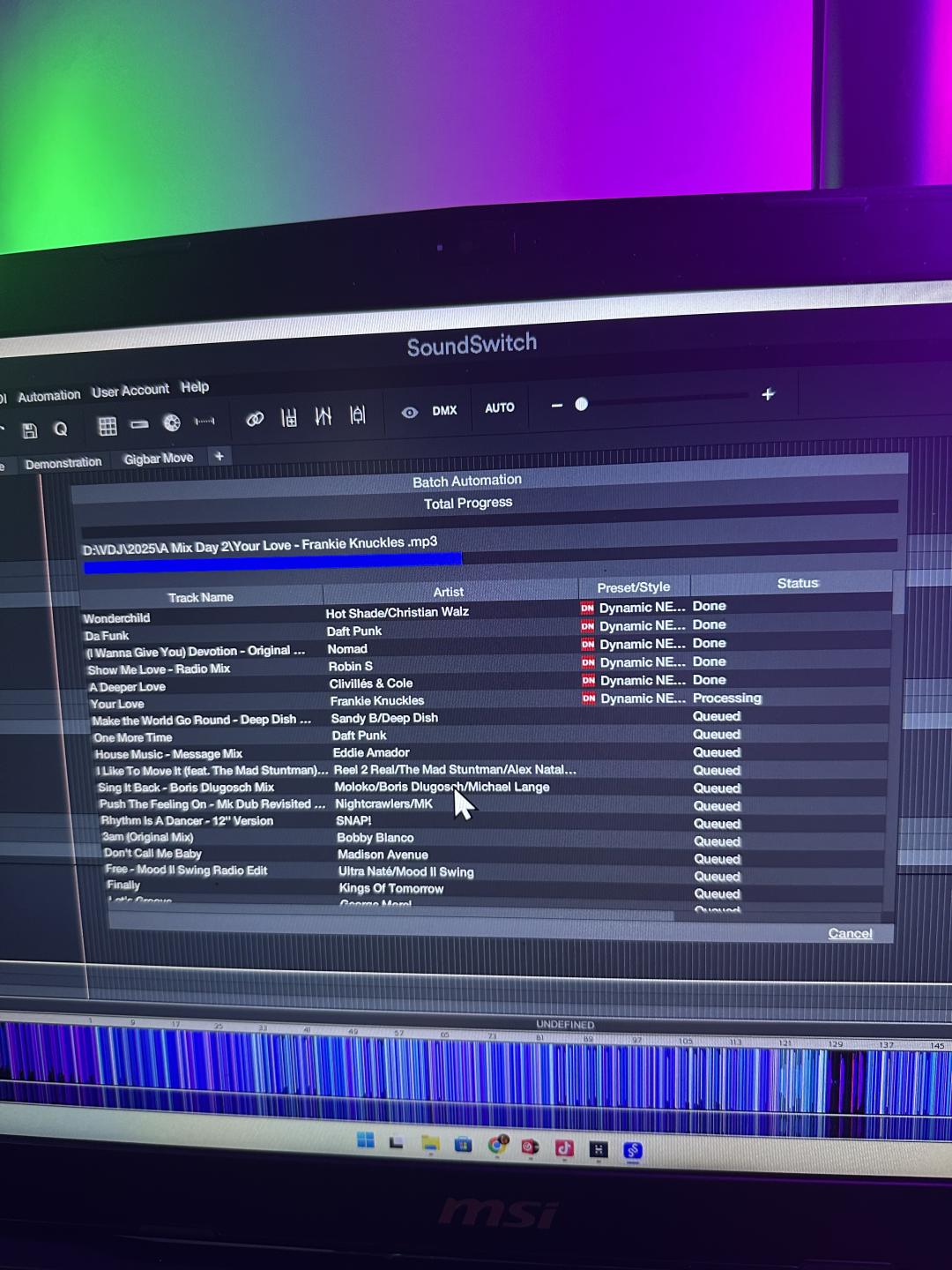This screenshot has height=1270, width=952.
Task: Click the zoom slider handle
Action: coord(581,404)
